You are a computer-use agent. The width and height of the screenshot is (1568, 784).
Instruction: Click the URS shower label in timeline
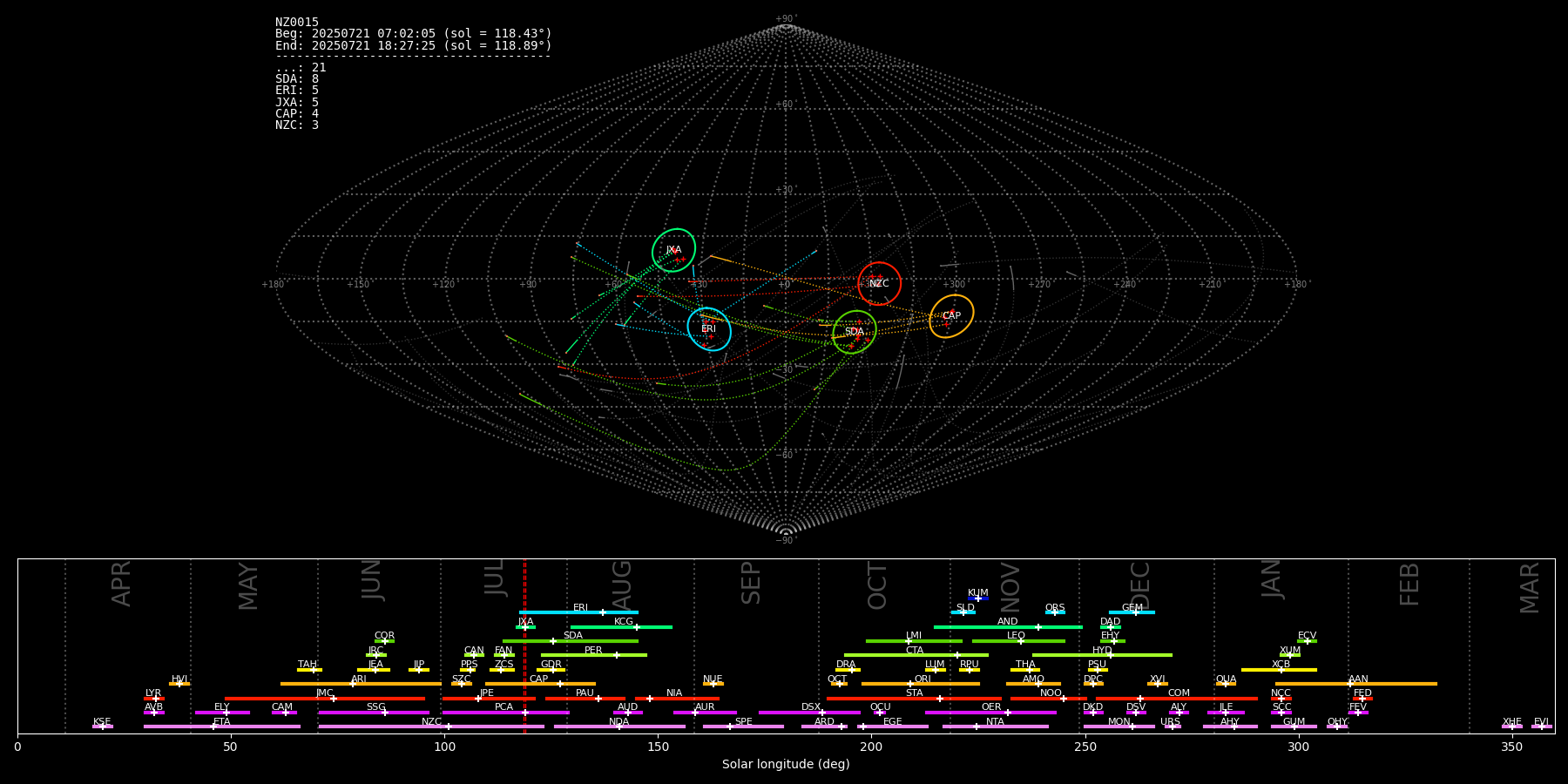1171,722
